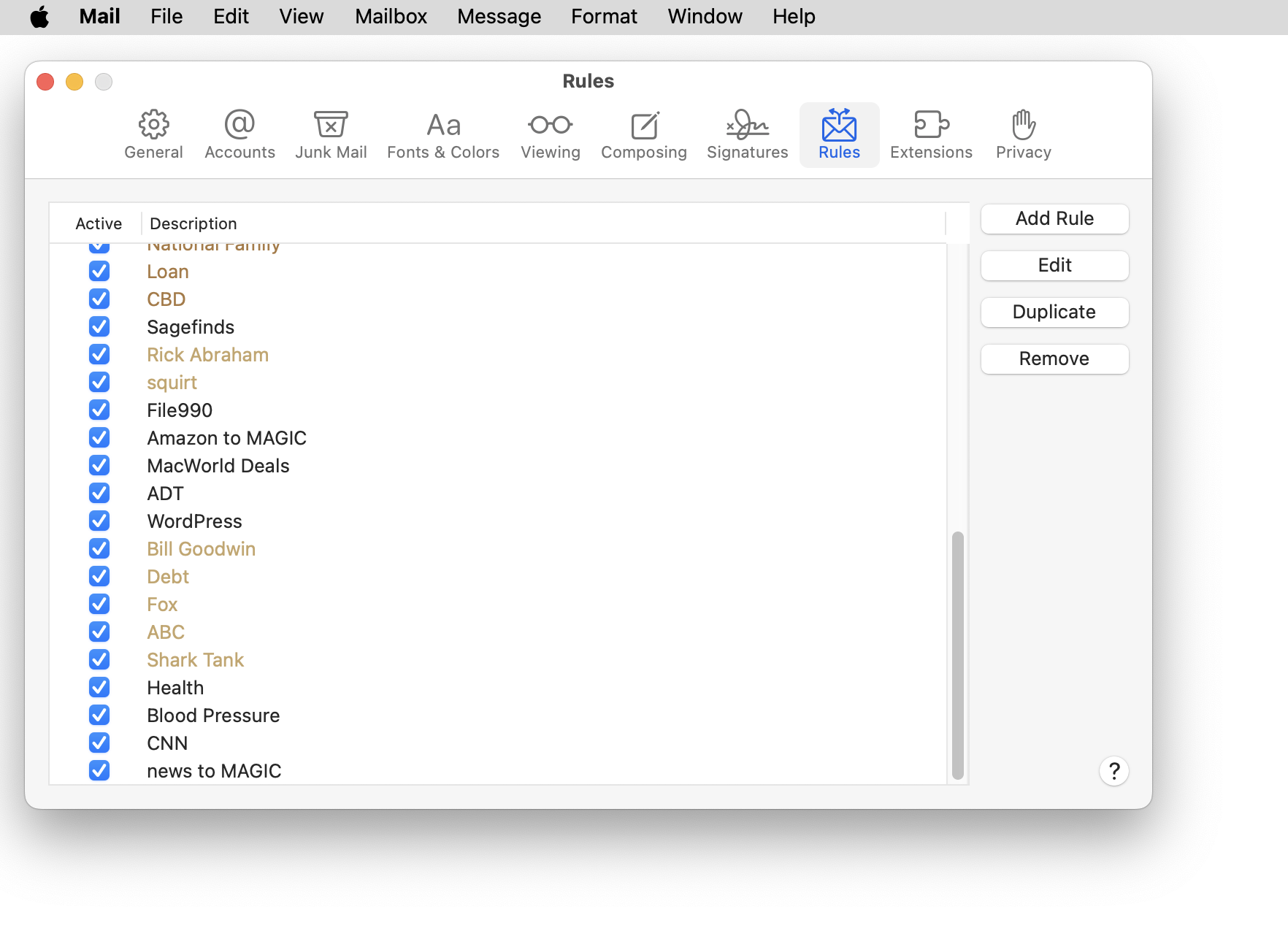Open the Help menu
This screenshot has height=936, width=1288.
click(794, 17)
